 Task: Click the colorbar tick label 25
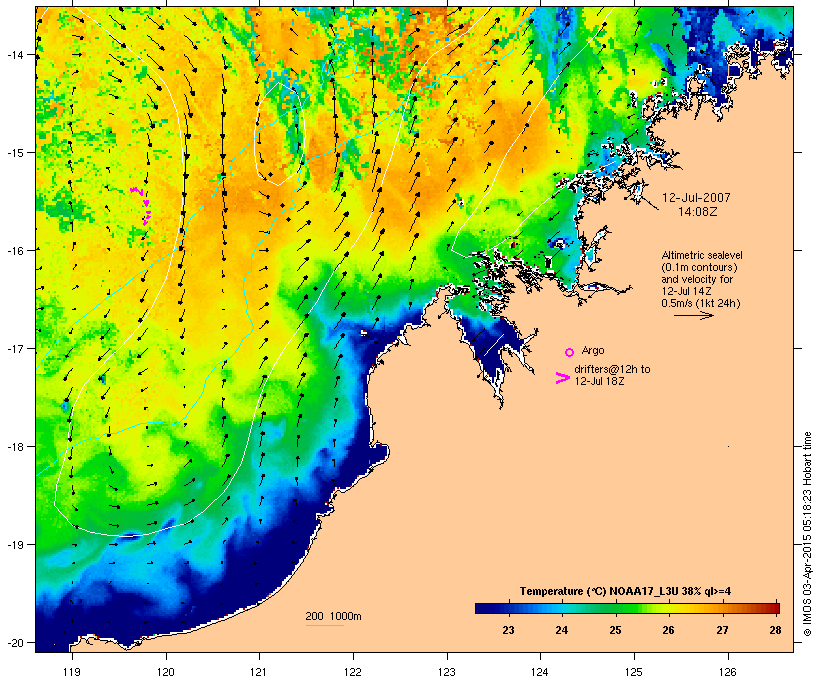(x=616, y=630)
